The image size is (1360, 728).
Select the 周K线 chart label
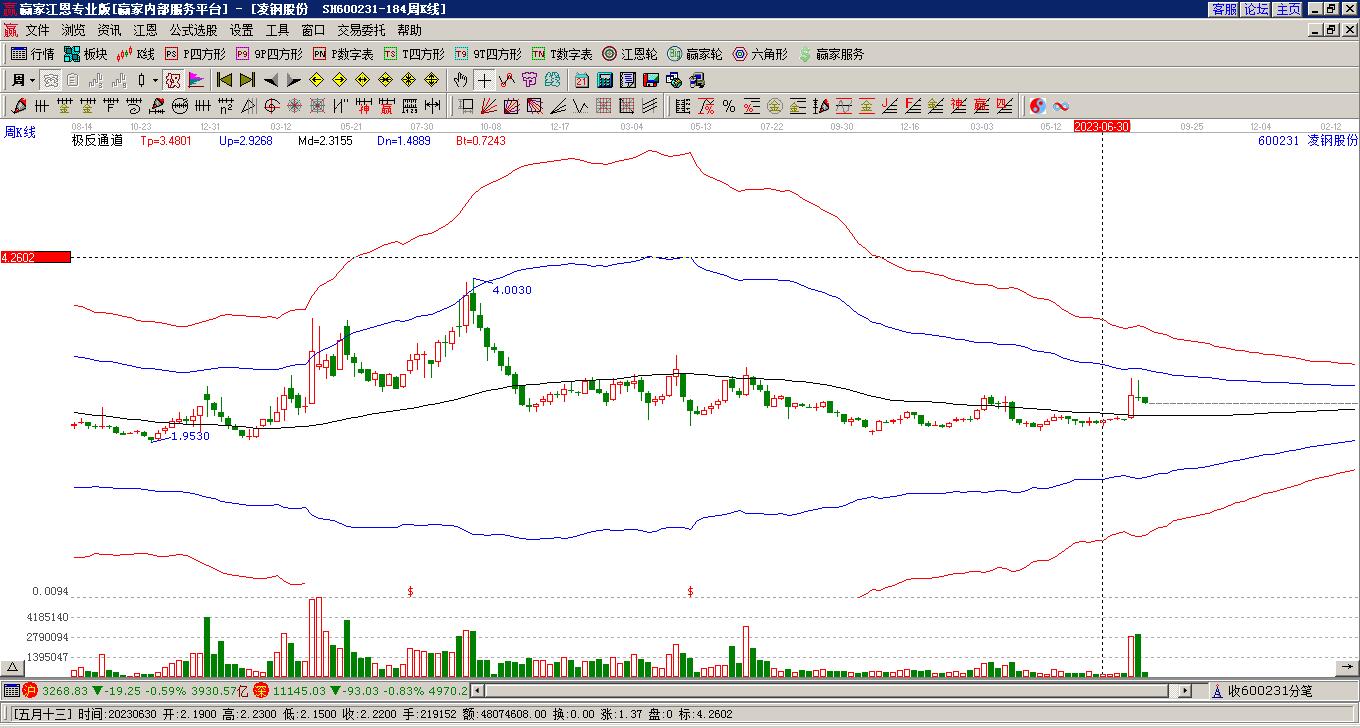click(x=20, y=132)
